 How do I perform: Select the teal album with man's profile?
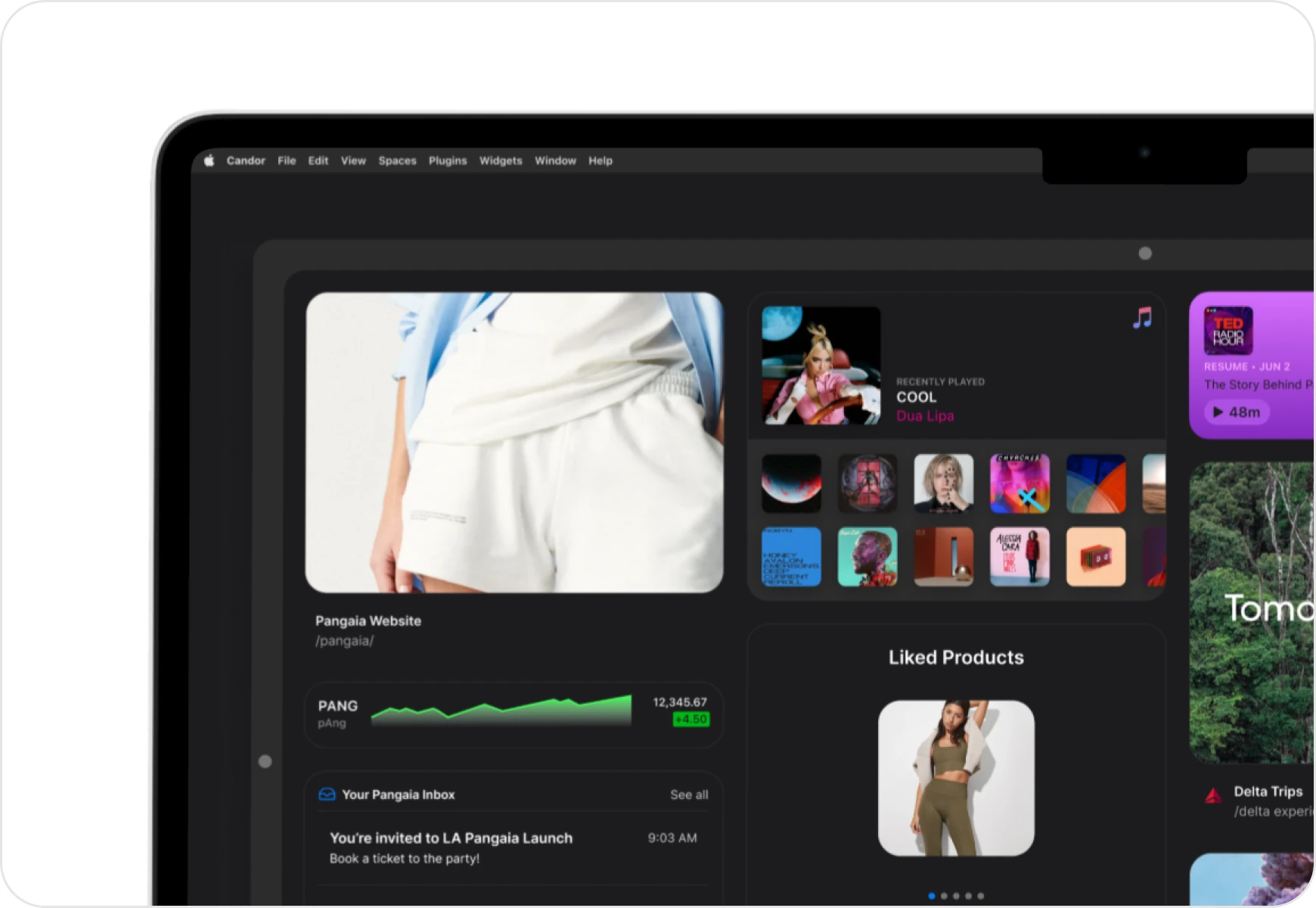click(x=868, y=557)
